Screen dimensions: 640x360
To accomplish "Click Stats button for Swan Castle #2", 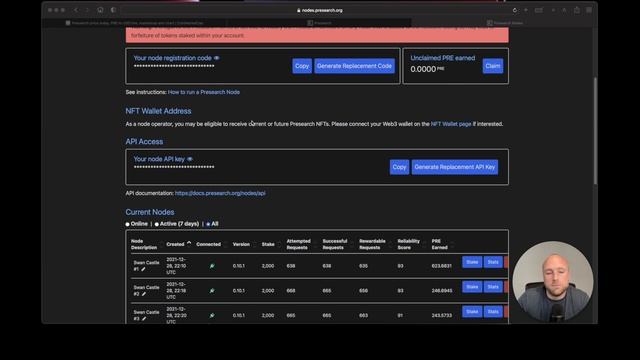I will [493, 287].
